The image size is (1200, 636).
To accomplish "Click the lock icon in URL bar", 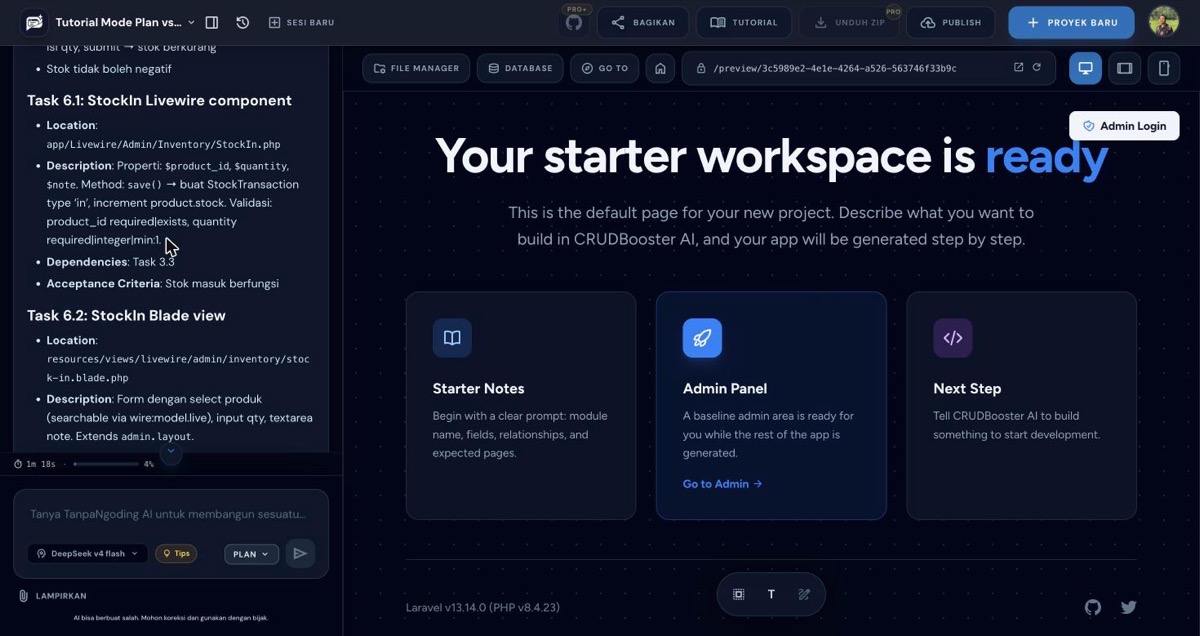I will (701, 68).
